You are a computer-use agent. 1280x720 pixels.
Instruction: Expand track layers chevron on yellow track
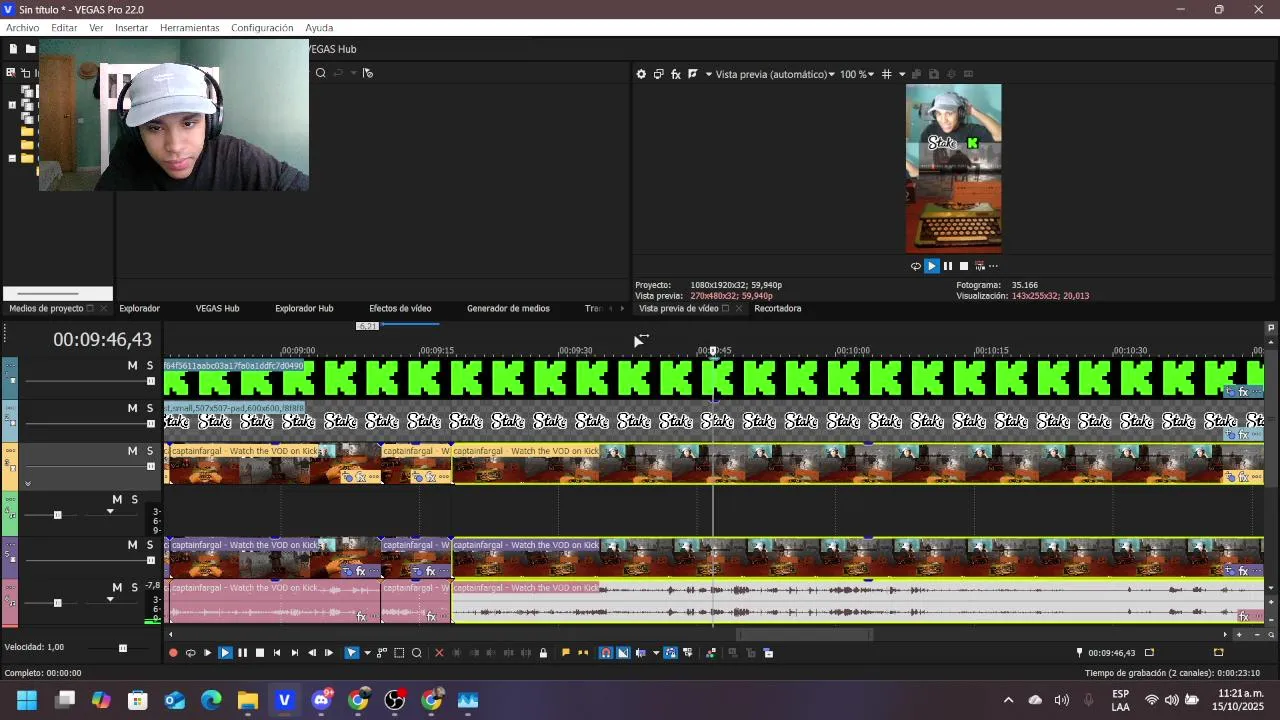[x=27, y=484]
